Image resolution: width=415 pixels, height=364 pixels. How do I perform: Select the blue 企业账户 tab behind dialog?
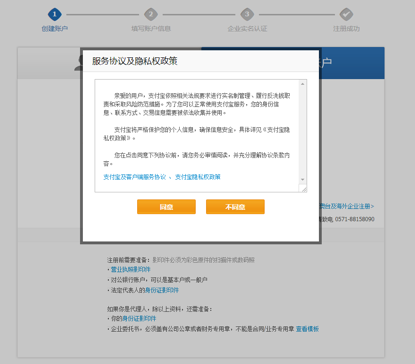click(x=352, y=63)
